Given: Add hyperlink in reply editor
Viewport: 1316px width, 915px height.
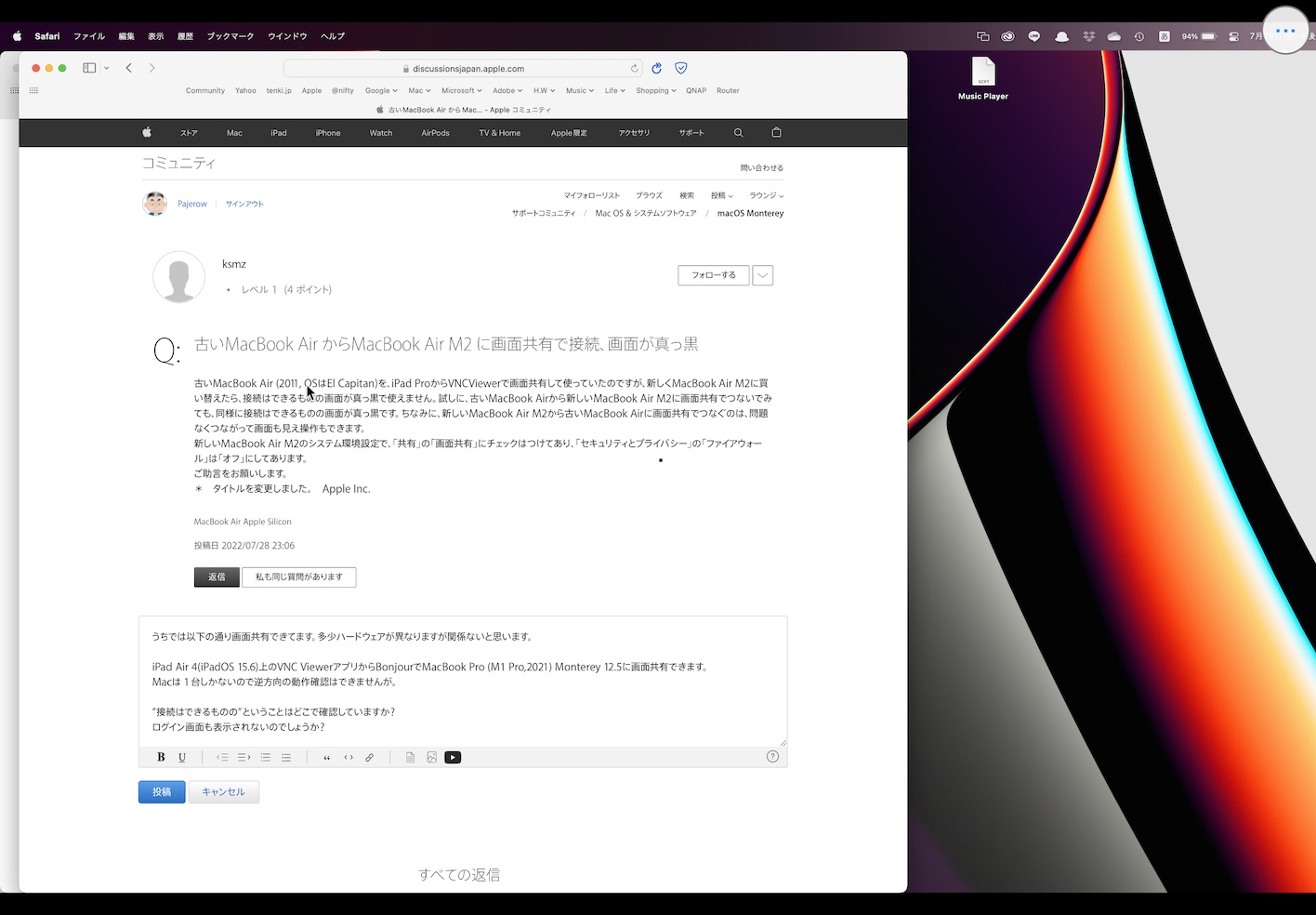Looking at the screenshot, I should click(369, 757).
